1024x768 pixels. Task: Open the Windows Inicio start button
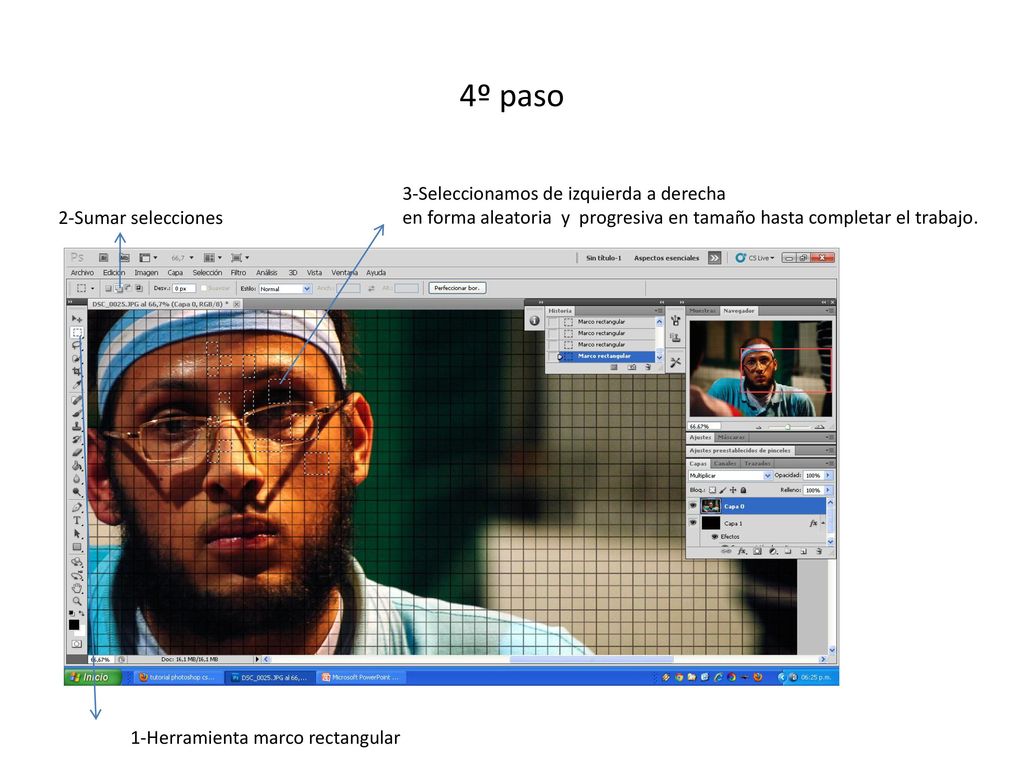(x=93, y=677)
